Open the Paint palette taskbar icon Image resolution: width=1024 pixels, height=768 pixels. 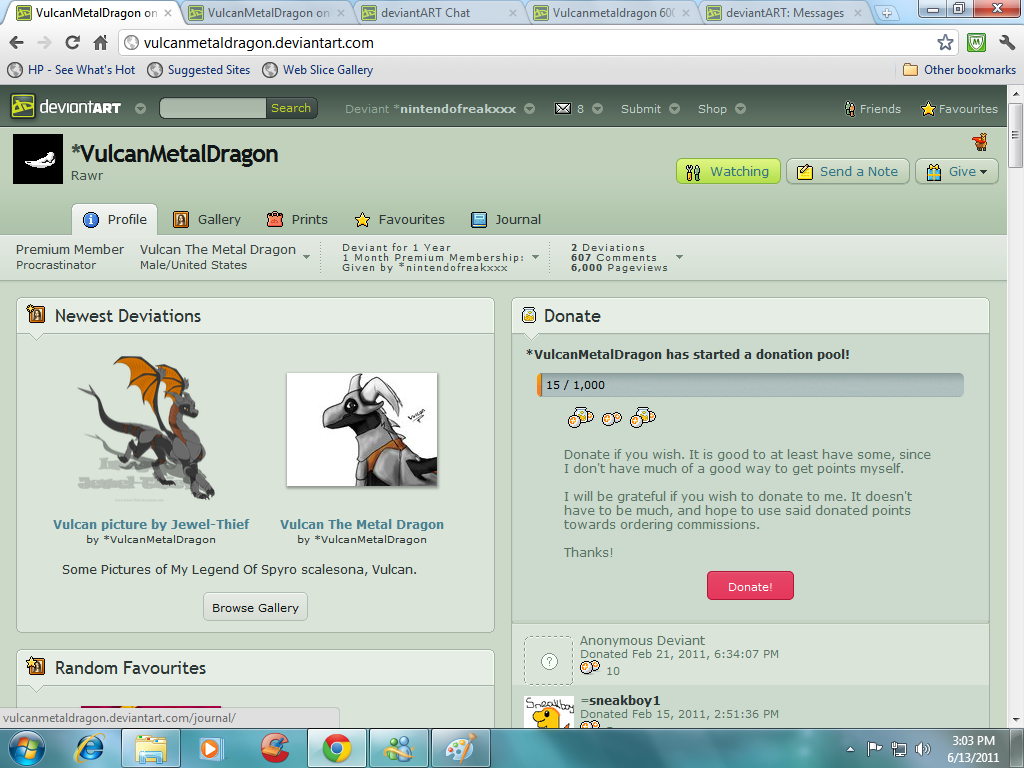[x=460, y=748]
